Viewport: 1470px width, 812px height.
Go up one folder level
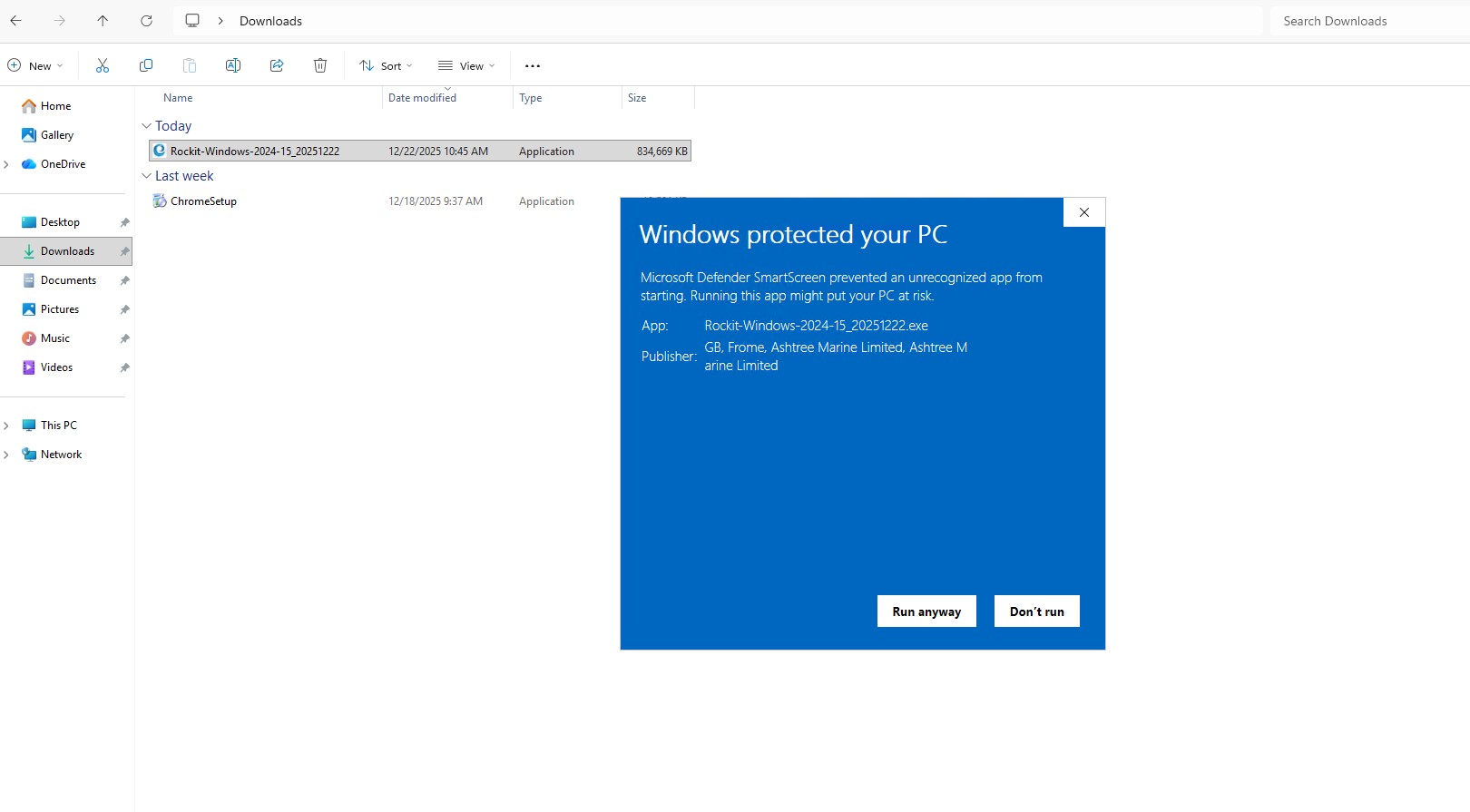pyautogui.click(x=103, y=21)
